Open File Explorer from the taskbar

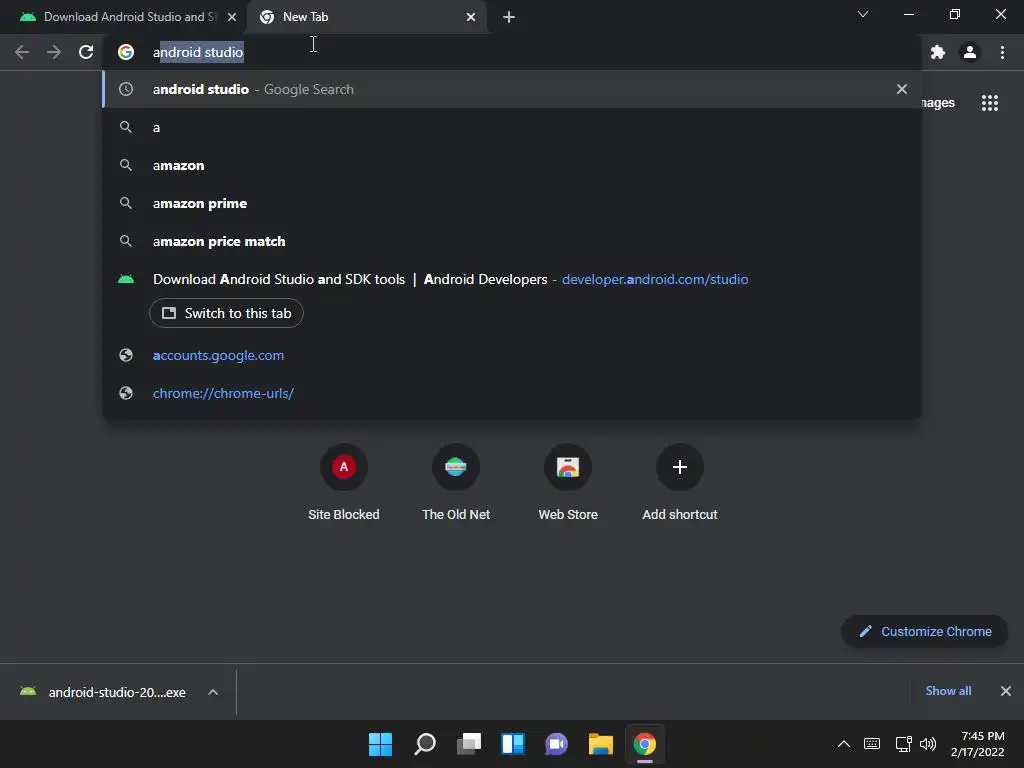tap(601, 744)
